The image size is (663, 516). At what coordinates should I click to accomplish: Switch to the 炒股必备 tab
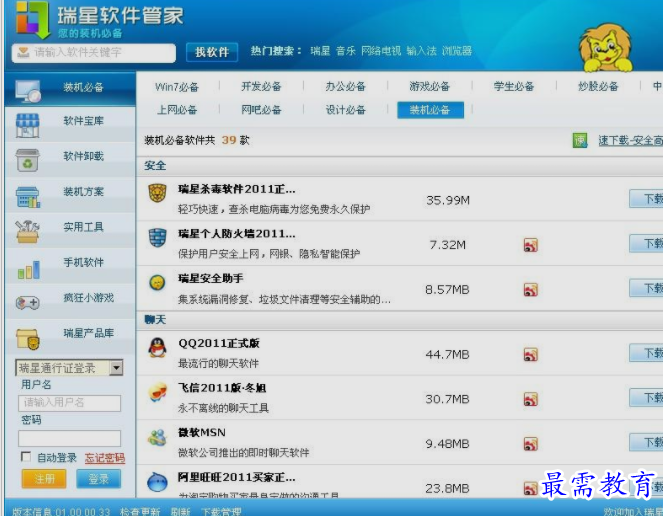(x=598, y=87)
